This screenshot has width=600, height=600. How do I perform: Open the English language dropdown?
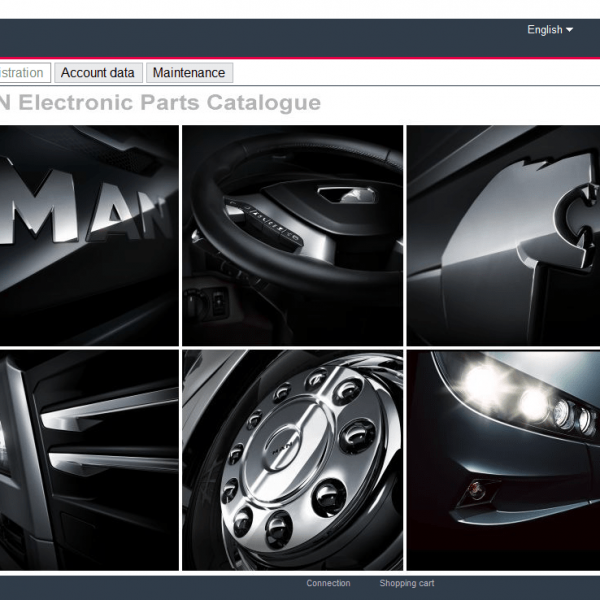(549, 30)
